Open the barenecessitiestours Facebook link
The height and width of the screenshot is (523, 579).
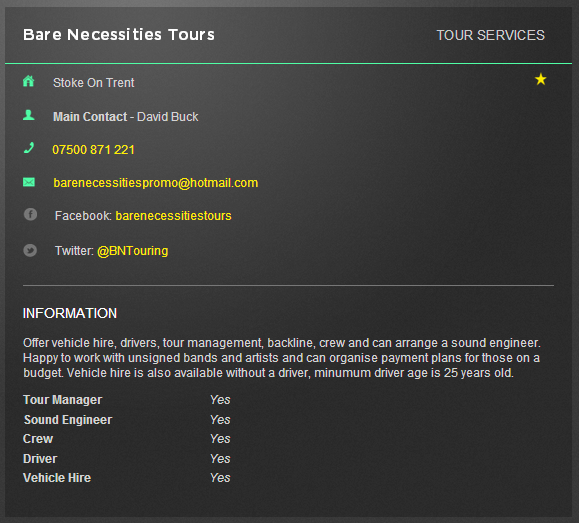(x=174, y=216)
